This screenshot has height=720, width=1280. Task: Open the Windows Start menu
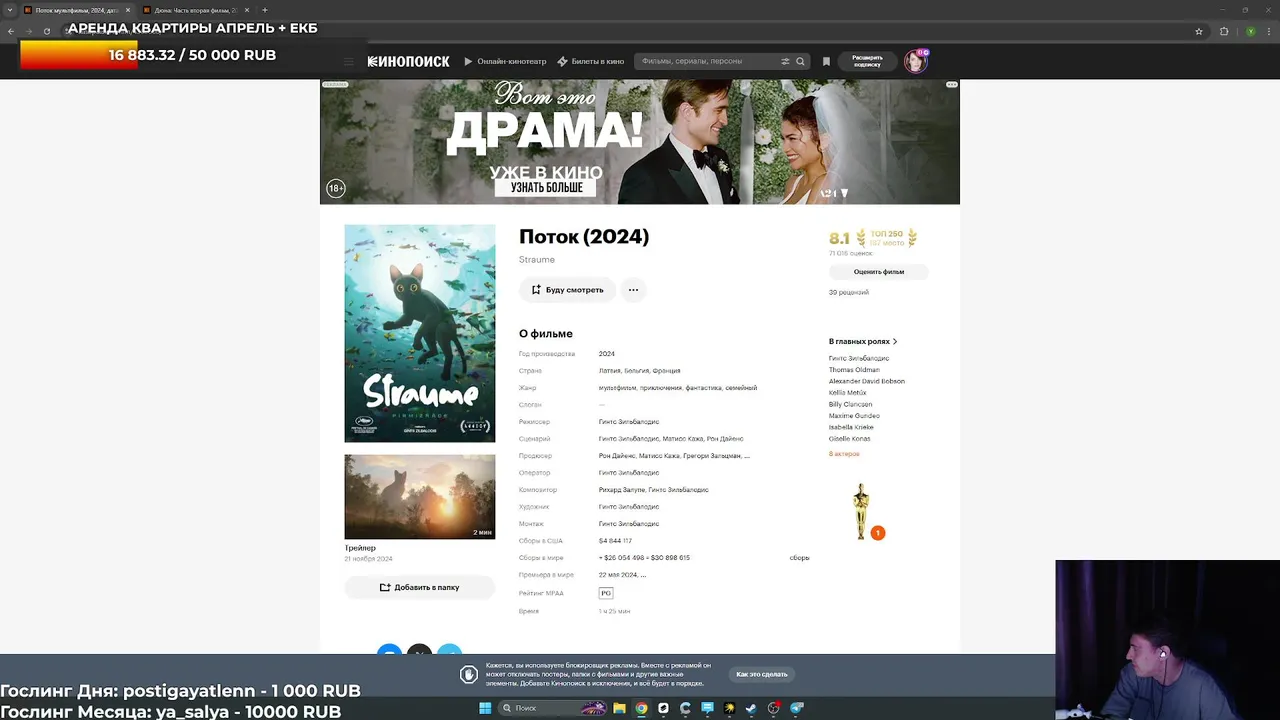[485, 708]
